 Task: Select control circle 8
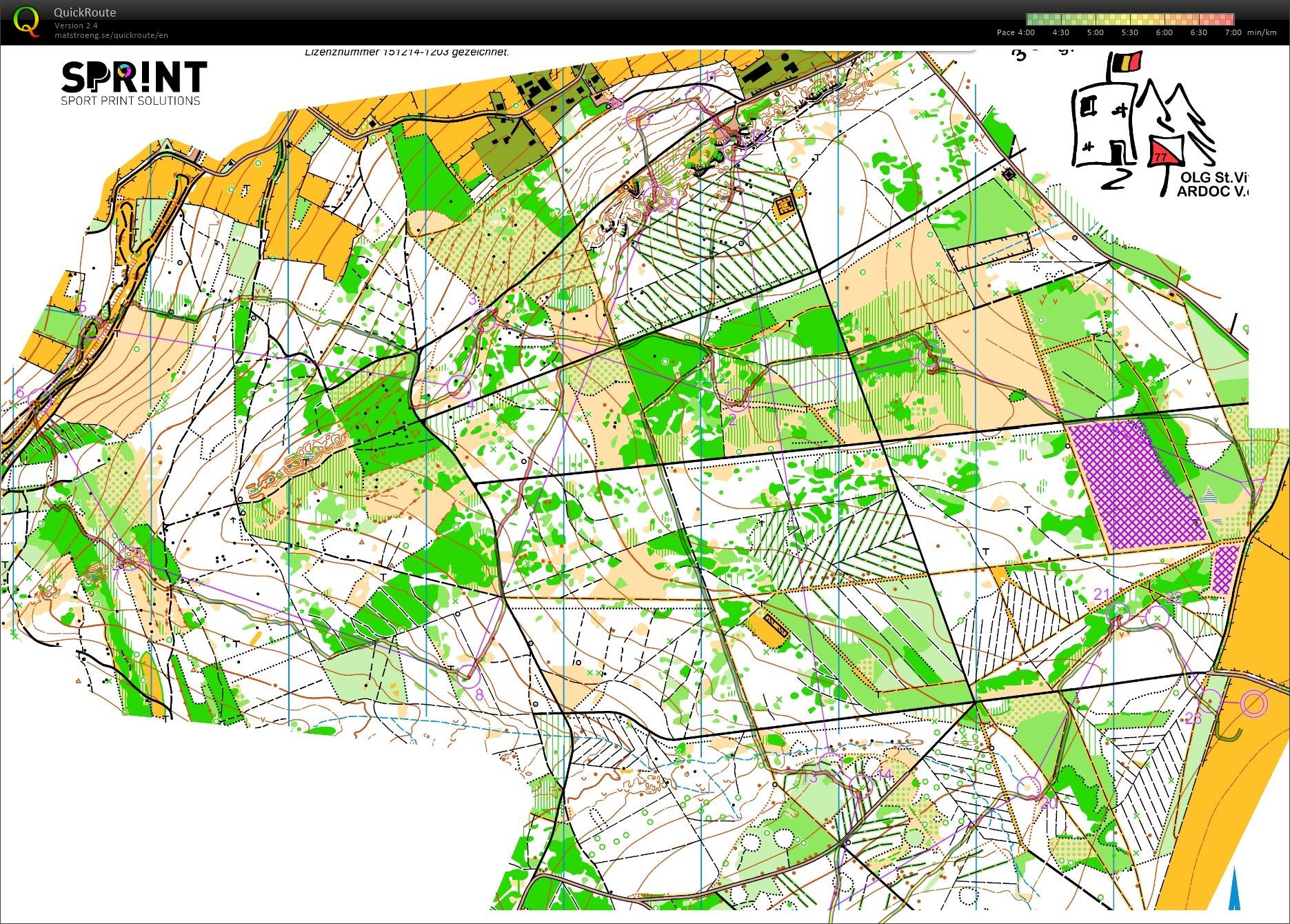pos(468,674)
